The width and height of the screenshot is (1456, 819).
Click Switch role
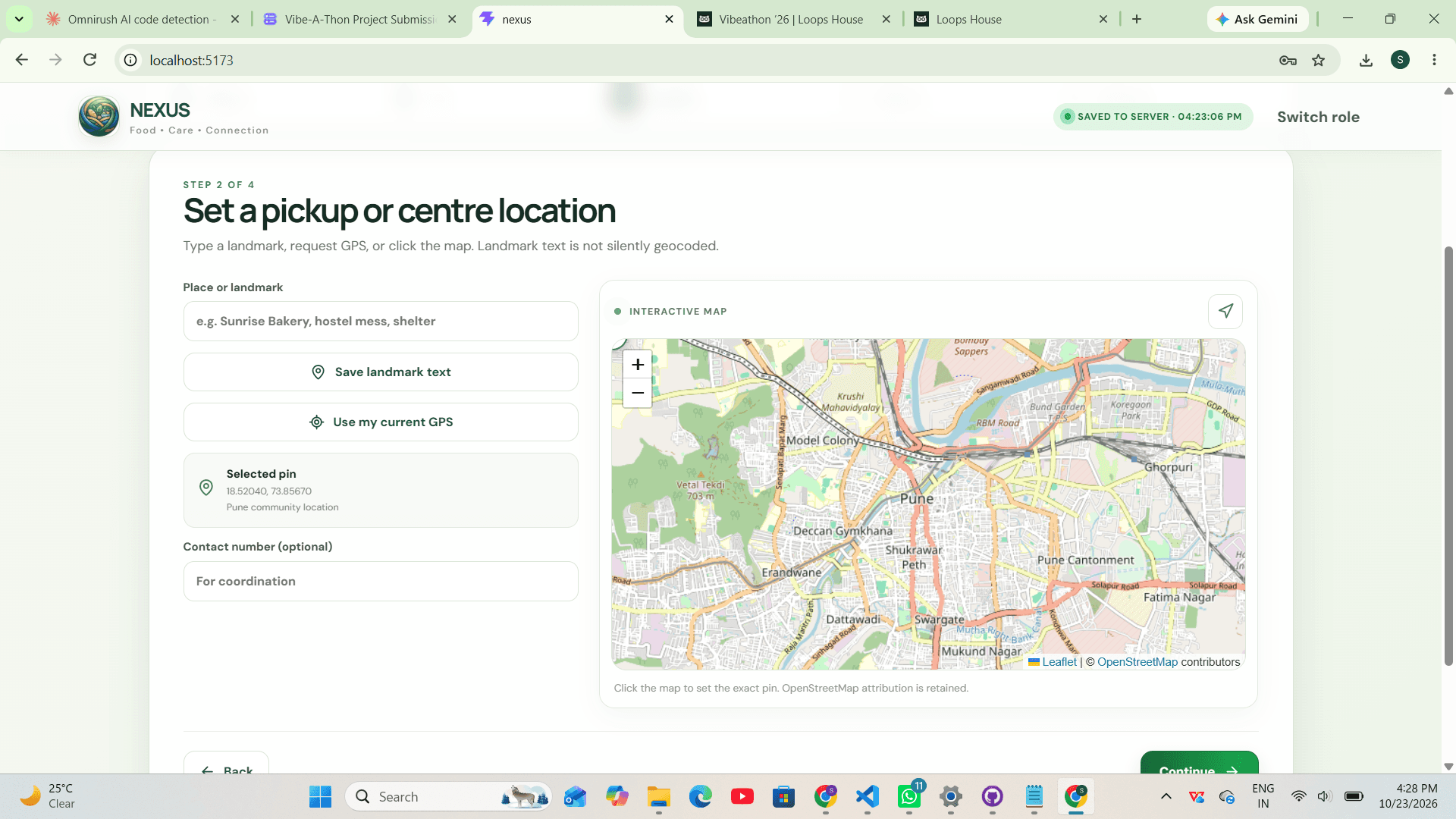(x=1318, y=117)
